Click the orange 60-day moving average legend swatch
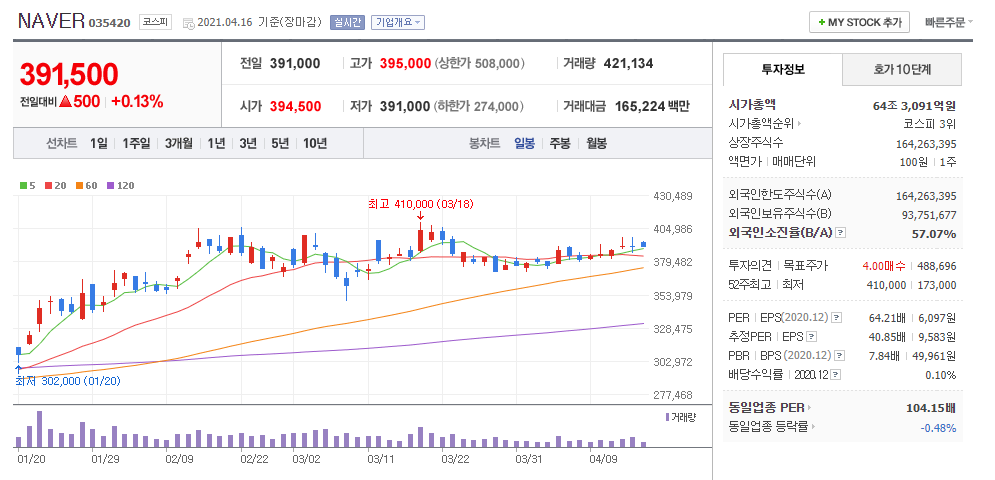995x480 pixels. coord(79,186)
